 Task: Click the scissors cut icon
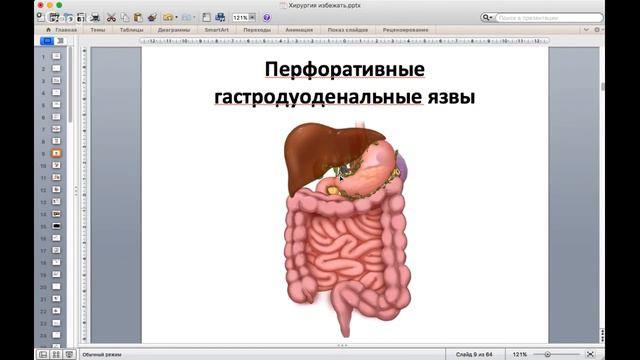coord(111,18)
